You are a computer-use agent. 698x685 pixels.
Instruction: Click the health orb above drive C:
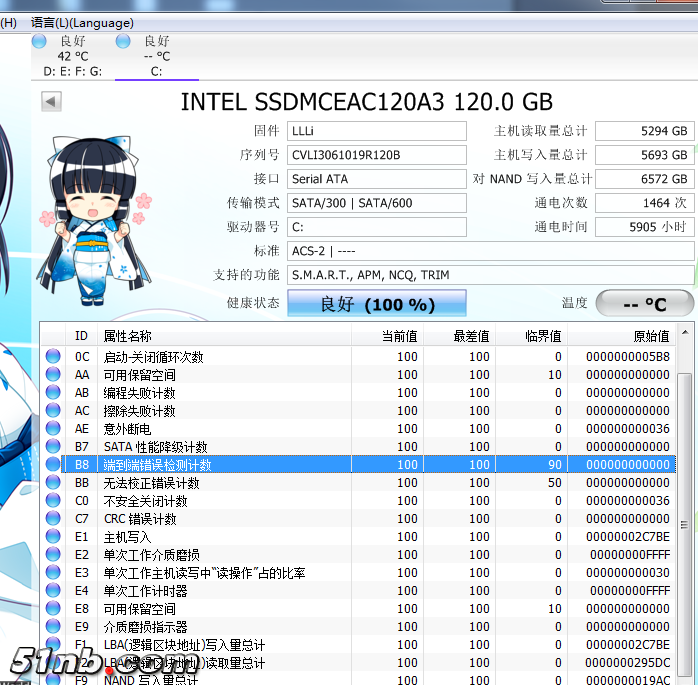click(x=123, y=41)
